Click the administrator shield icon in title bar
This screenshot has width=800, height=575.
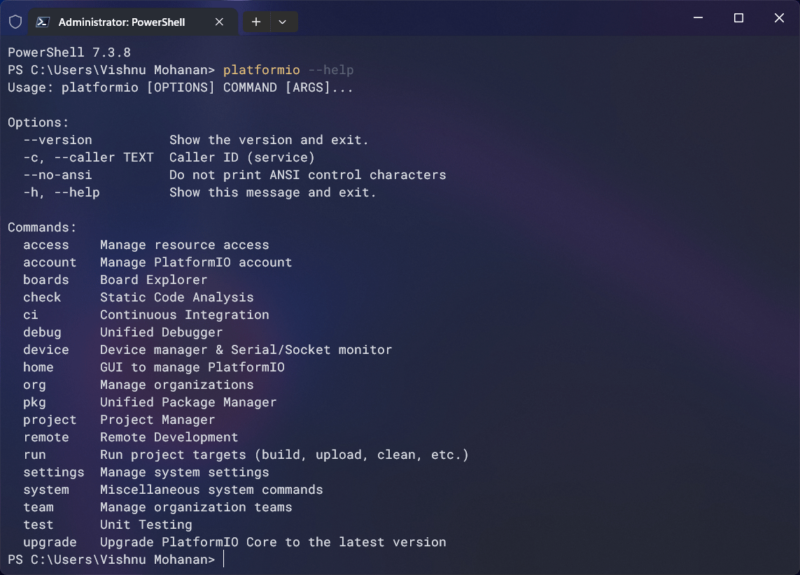click(14, 20)
